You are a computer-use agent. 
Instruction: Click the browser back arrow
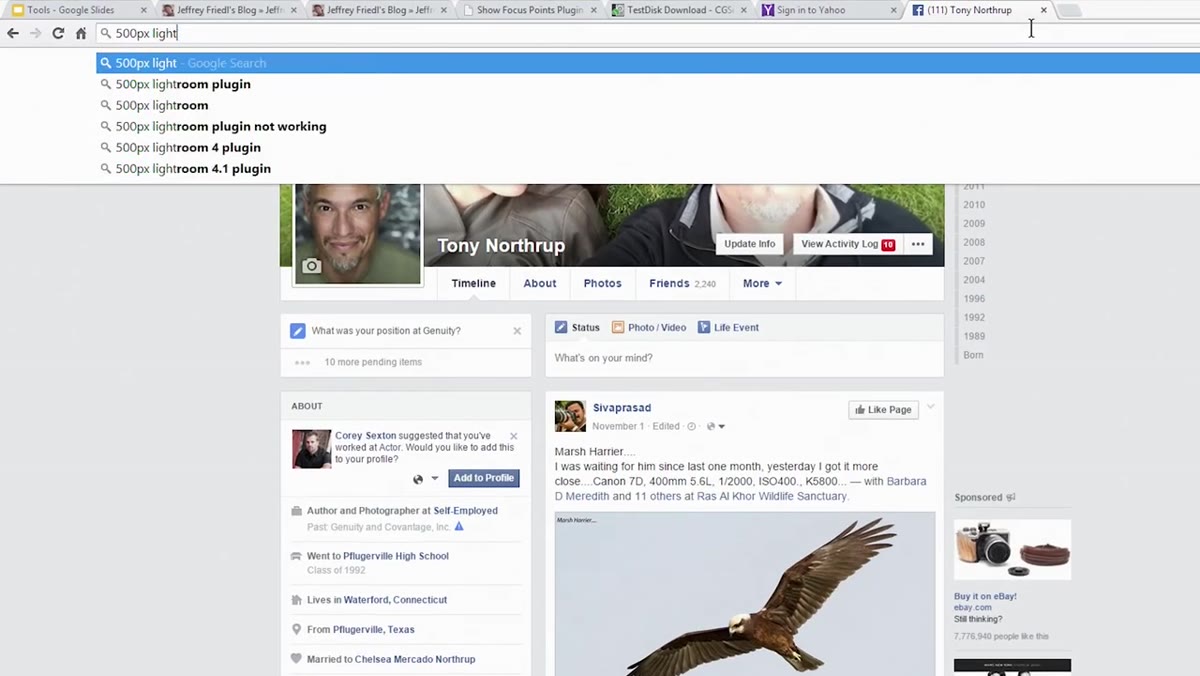click(13, 33)
